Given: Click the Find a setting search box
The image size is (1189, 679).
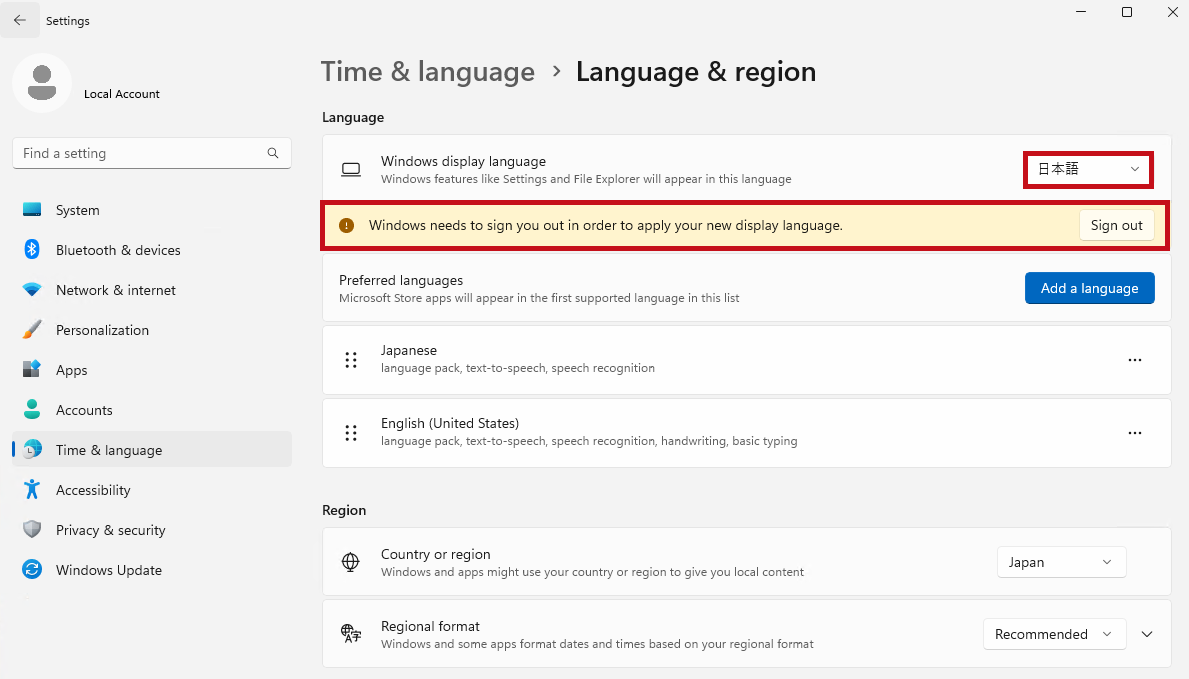Looking at the screenshot, I should pyautogui.click(x=152, y=153).
